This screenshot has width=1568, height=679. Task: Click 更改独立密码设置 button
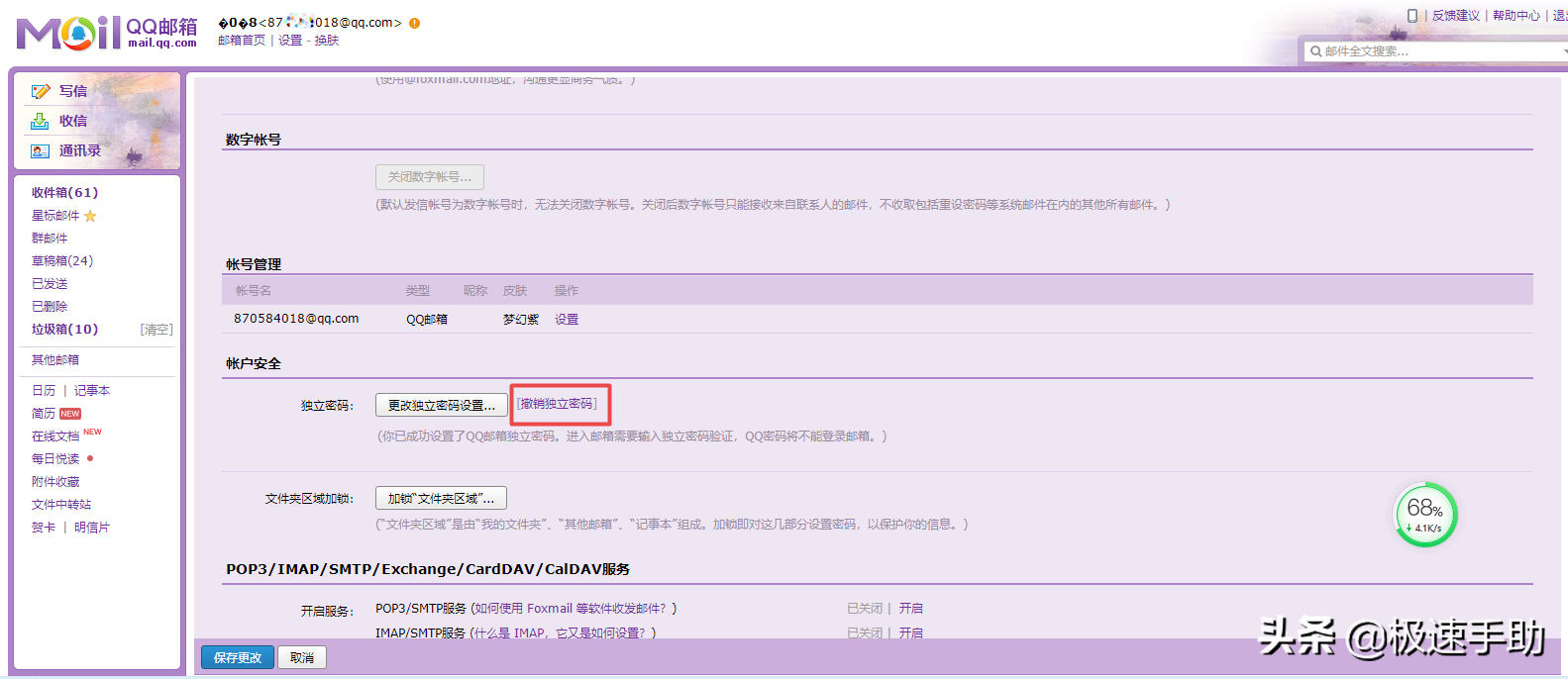point(442,406)
